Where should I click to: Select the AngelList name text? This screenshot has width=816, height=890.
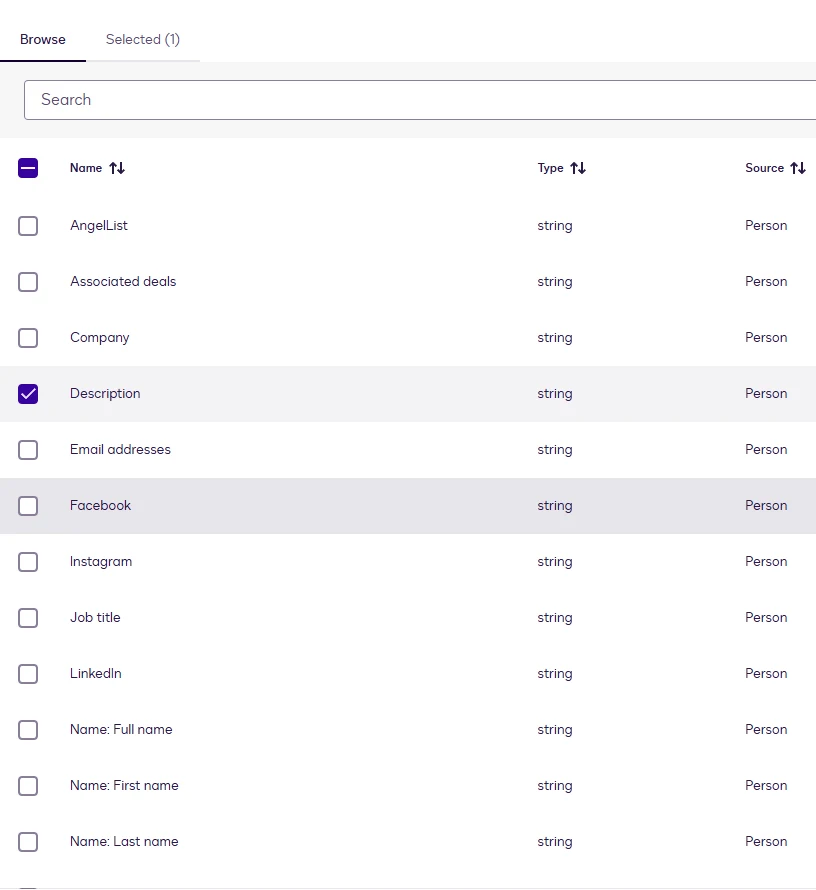99,225
